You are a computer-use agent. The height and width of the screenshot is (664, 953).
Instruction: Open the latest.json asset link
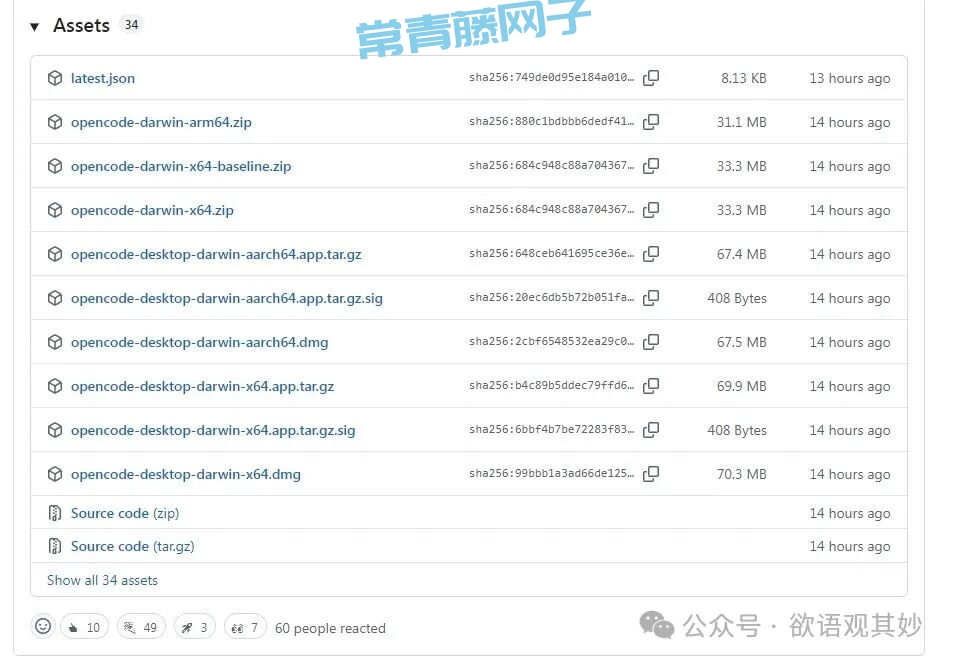tap(102, 78)
